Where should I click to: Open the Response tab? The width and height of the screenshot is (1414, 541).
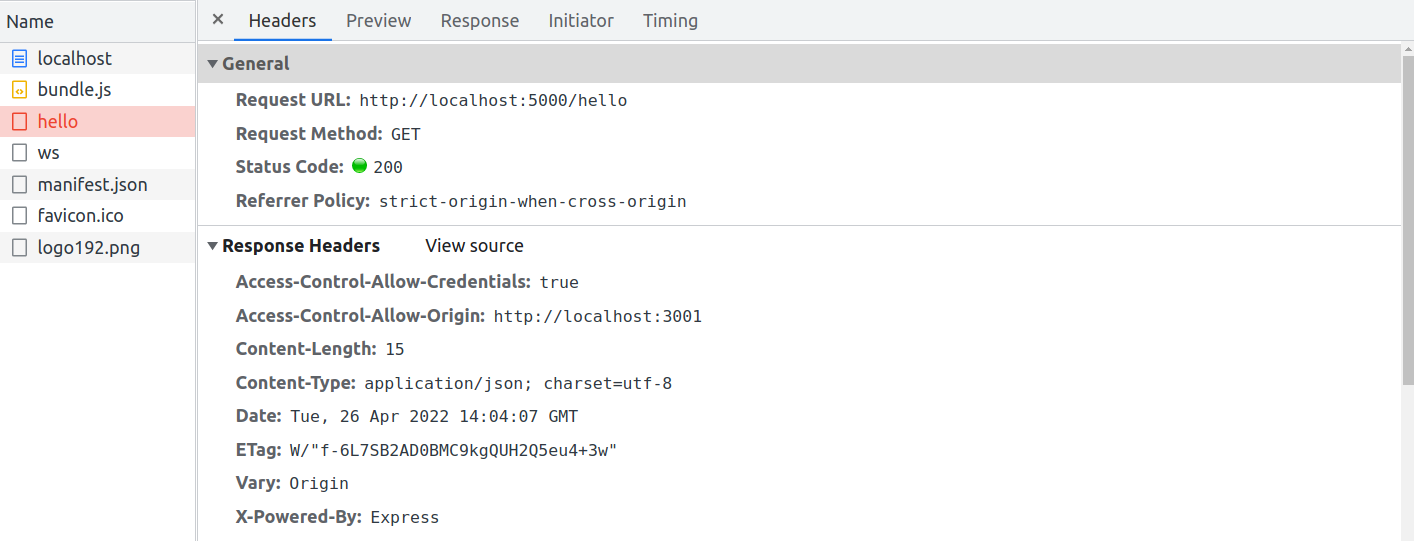(480, 20)
